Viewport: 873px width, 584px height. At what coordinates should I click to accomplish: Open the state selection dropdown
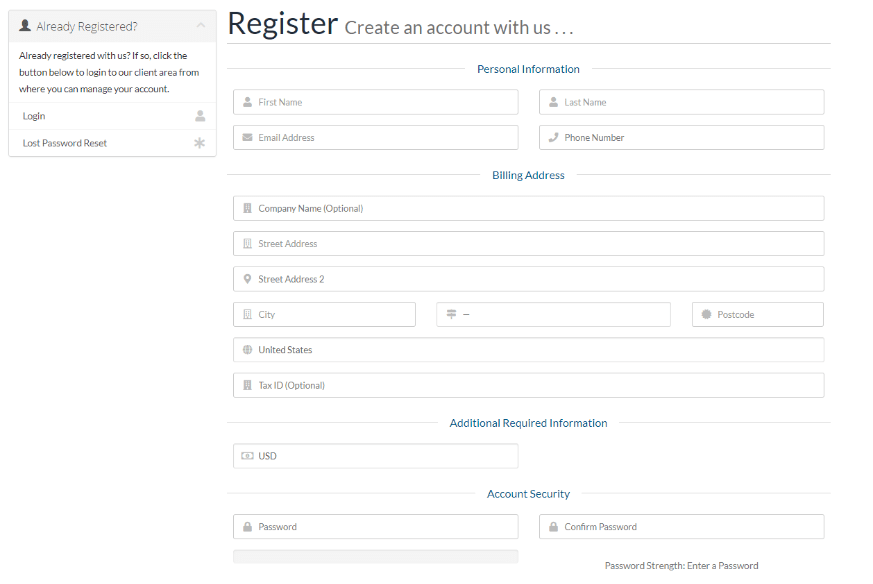click(553, 315)
